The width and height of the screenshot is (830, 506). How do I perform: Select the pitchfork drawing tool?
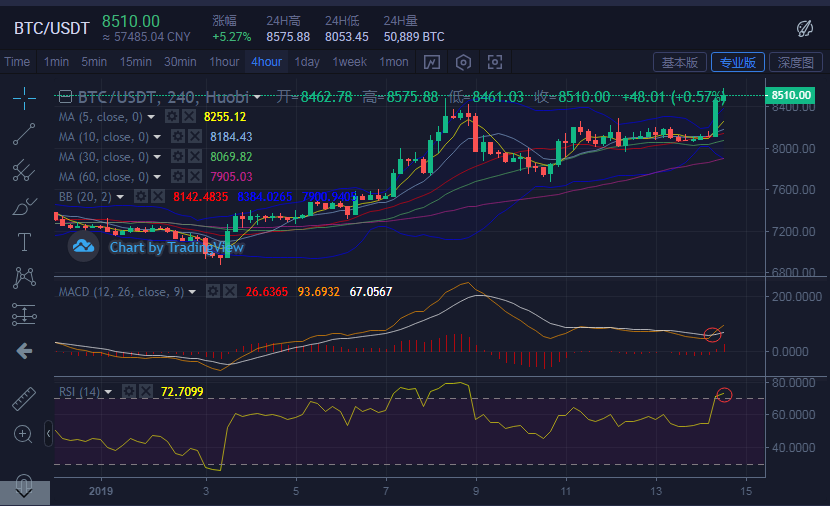click(24, 170)
